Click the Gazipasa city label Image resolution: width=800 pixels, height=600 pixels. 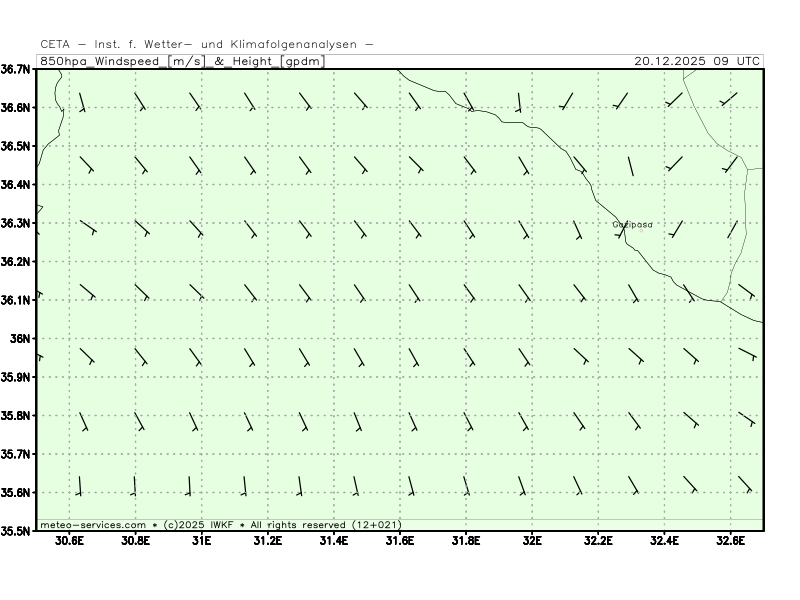coord(632,225)
